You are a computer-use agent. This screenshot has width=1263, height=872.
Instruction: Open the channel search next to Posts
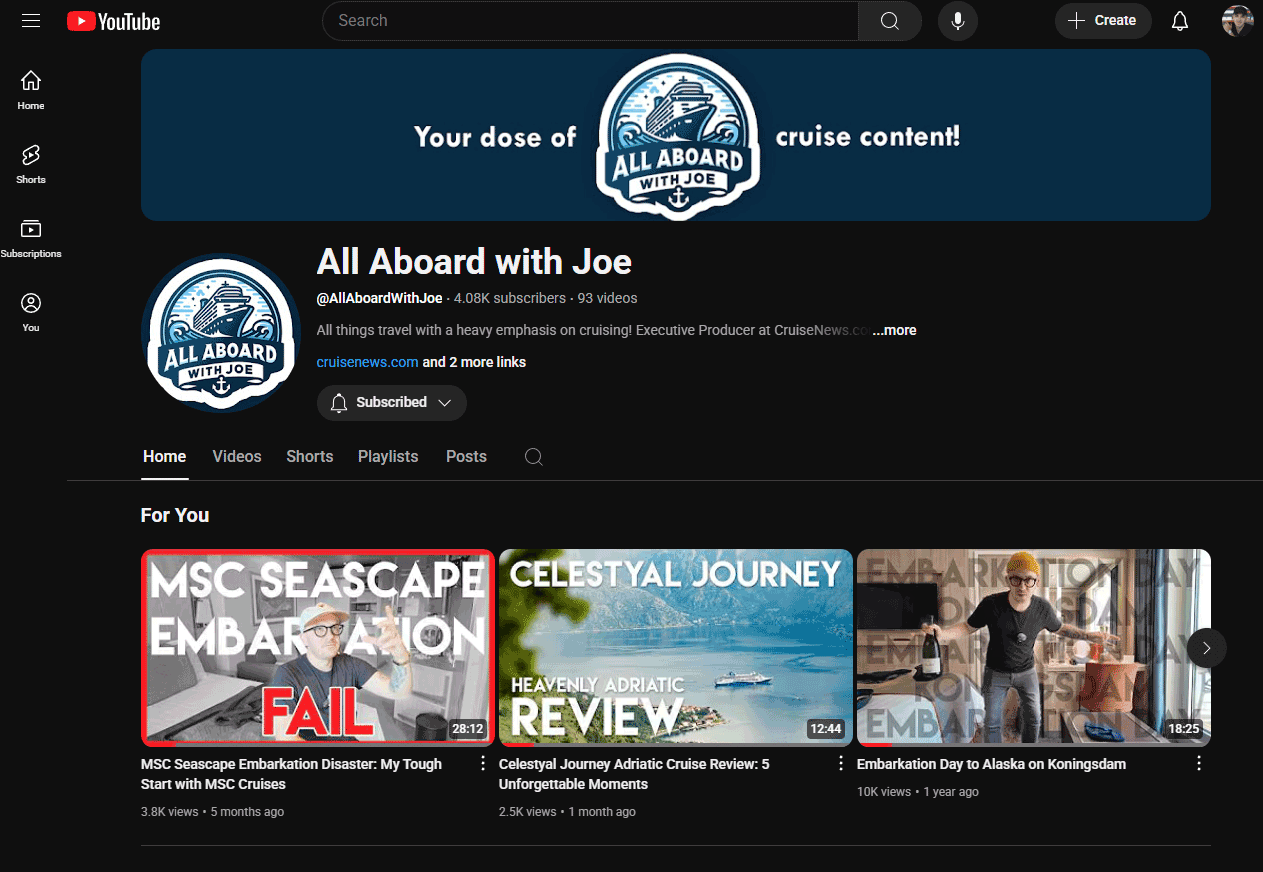[533, 456]
